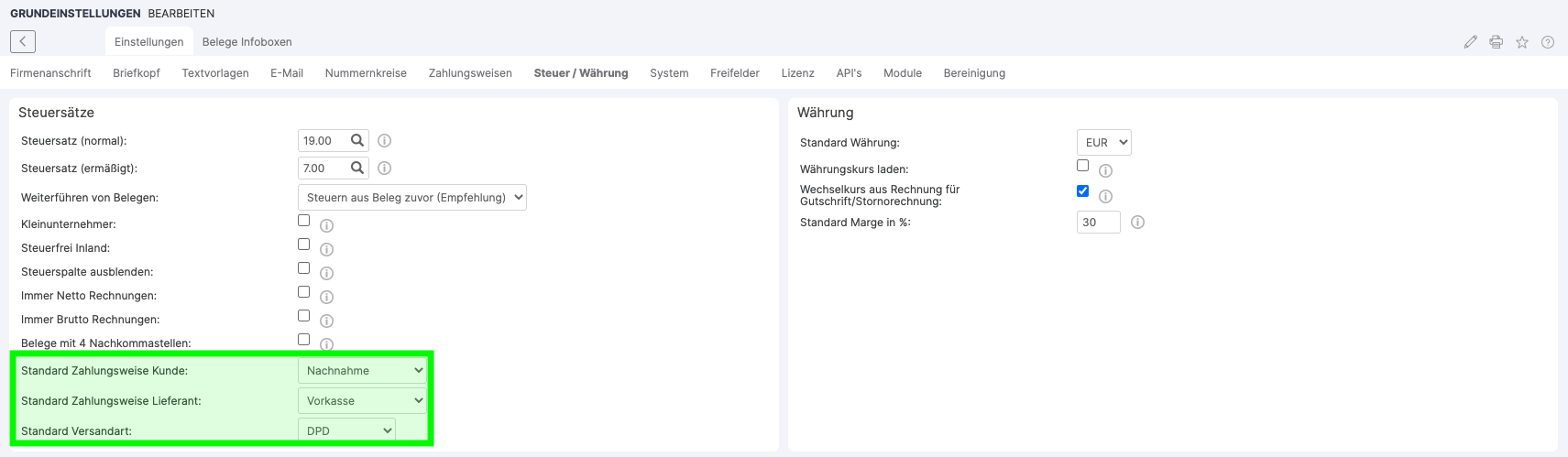1568x457 pixels.
Task: Go to the Nummernkreise section
Action: pyautogui.click(x=366, y=73)
